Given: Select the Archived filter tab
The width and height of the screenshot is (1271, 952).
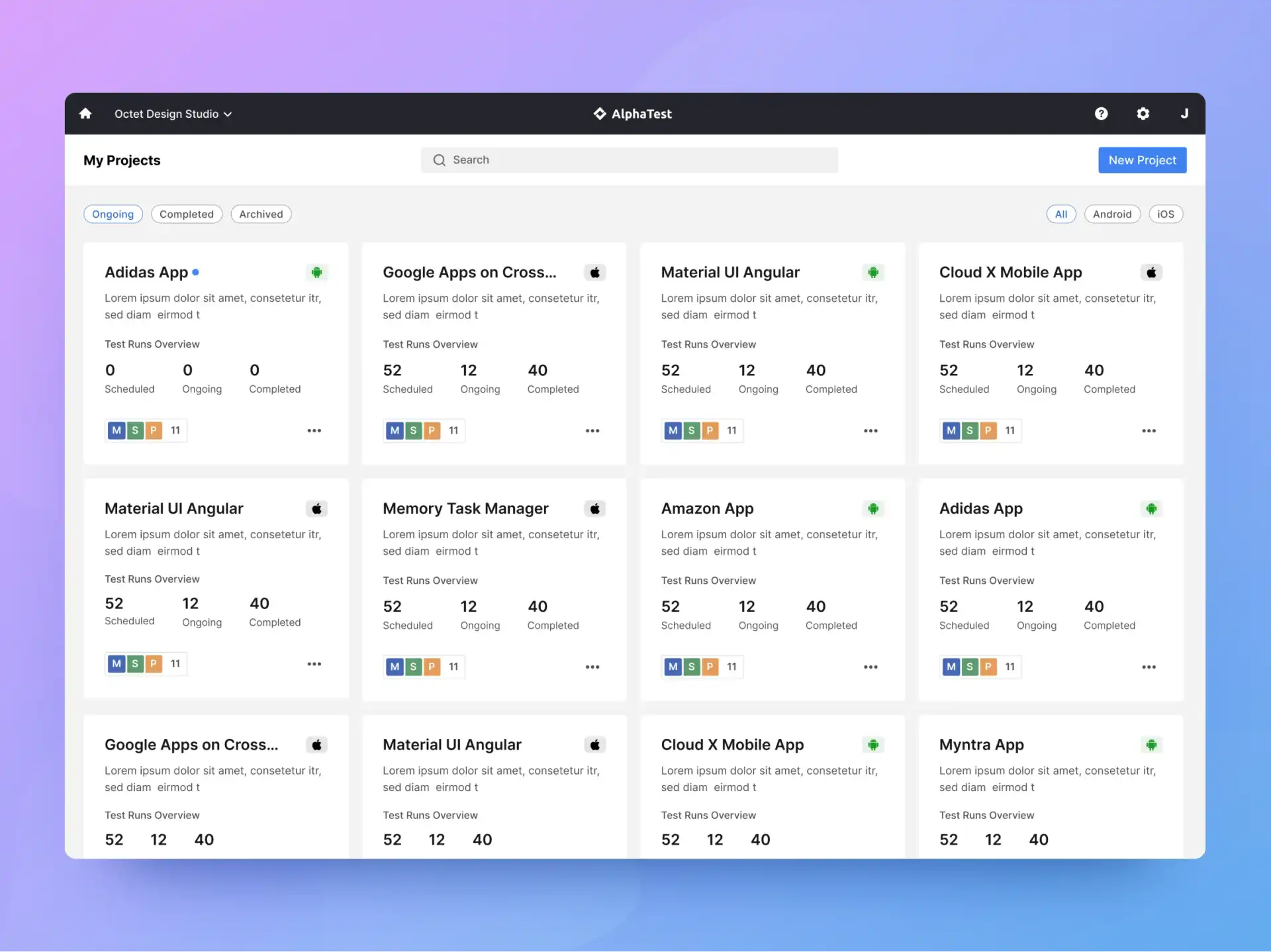Looking at the screenshot, I should [261, 214].
